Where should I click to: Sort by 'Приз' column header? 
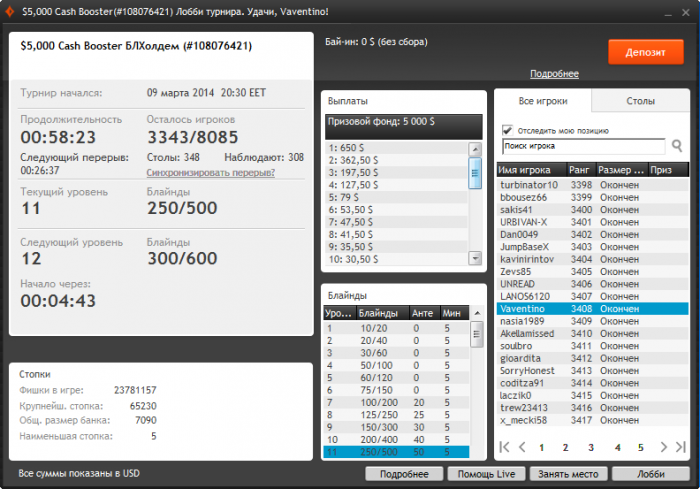coord(668,170)
